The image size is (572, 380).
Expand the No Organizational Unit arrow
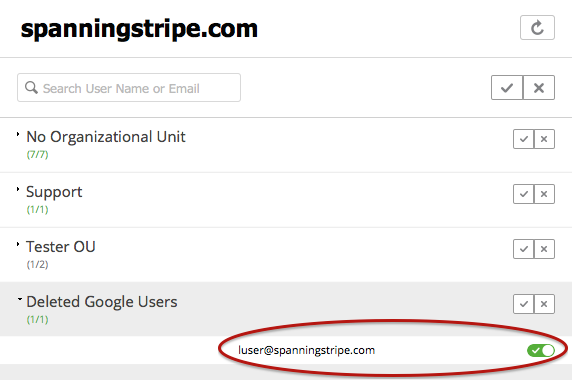(18, 134)
